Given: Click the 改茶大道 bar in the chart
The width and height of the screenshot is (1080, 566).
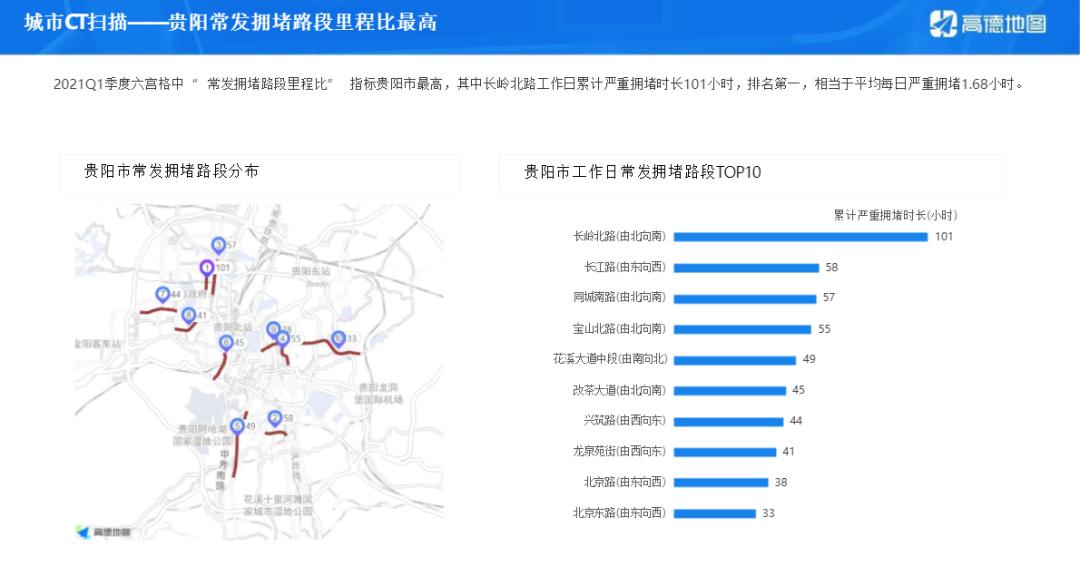Looking at the screenshot, I should pos(729,390).
